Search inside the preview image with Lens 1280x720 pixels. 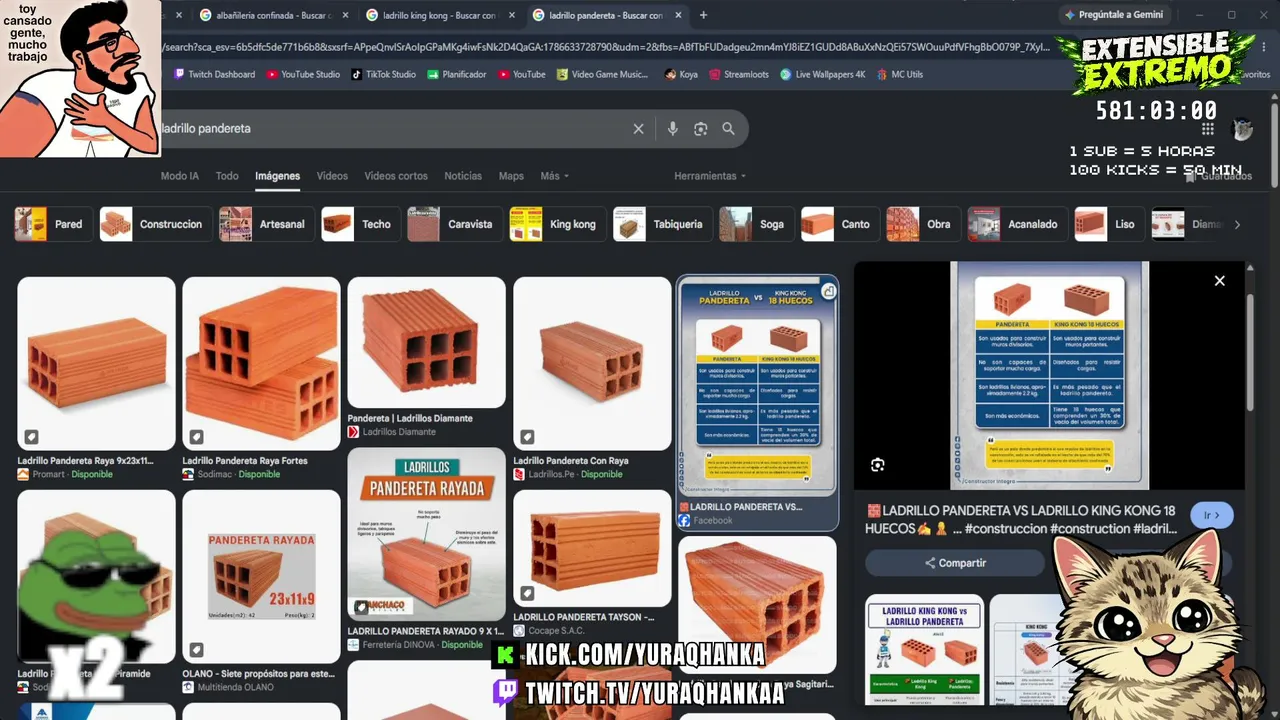click(x=878, y=465)
